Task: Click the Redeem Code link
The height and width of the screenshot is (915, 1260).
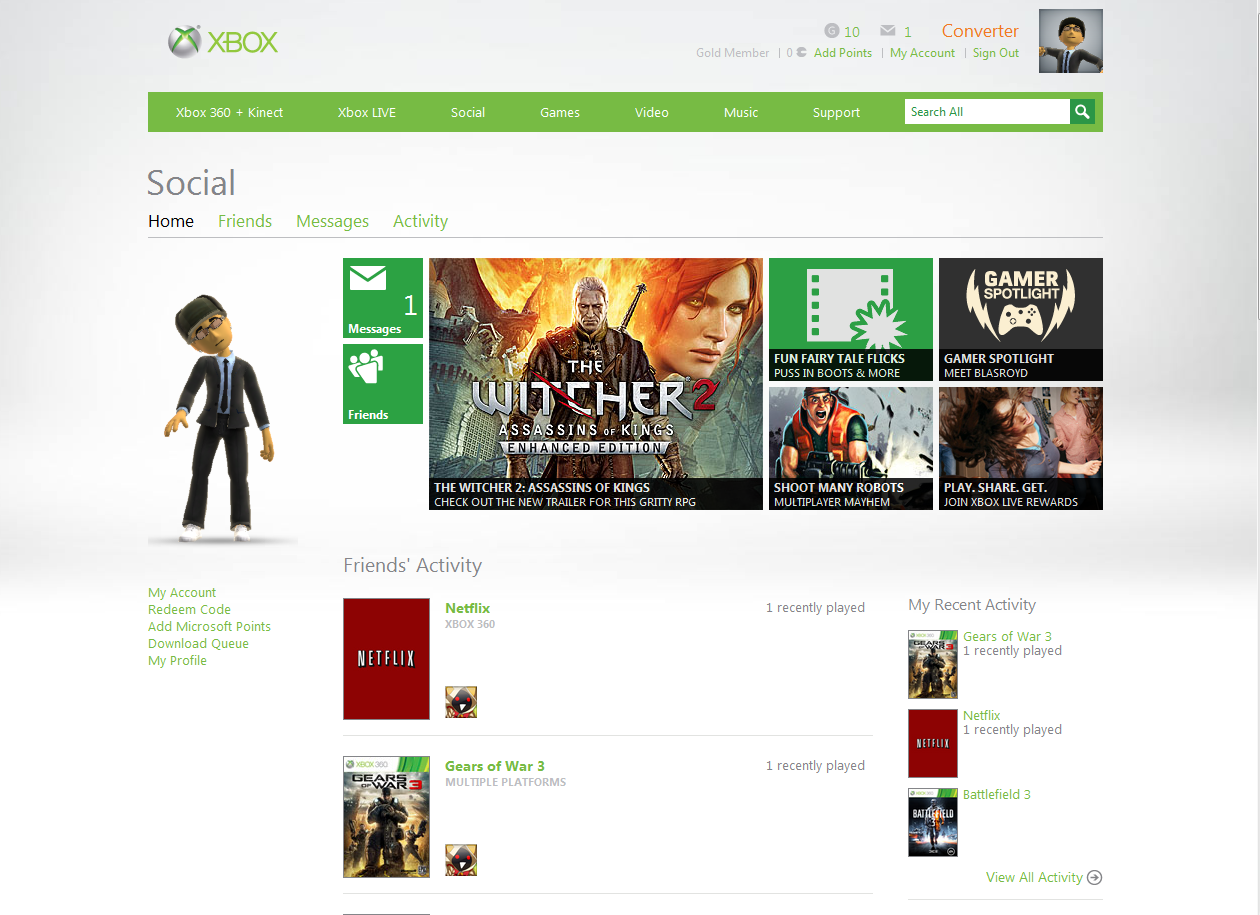Action: (x=189, y=610)
